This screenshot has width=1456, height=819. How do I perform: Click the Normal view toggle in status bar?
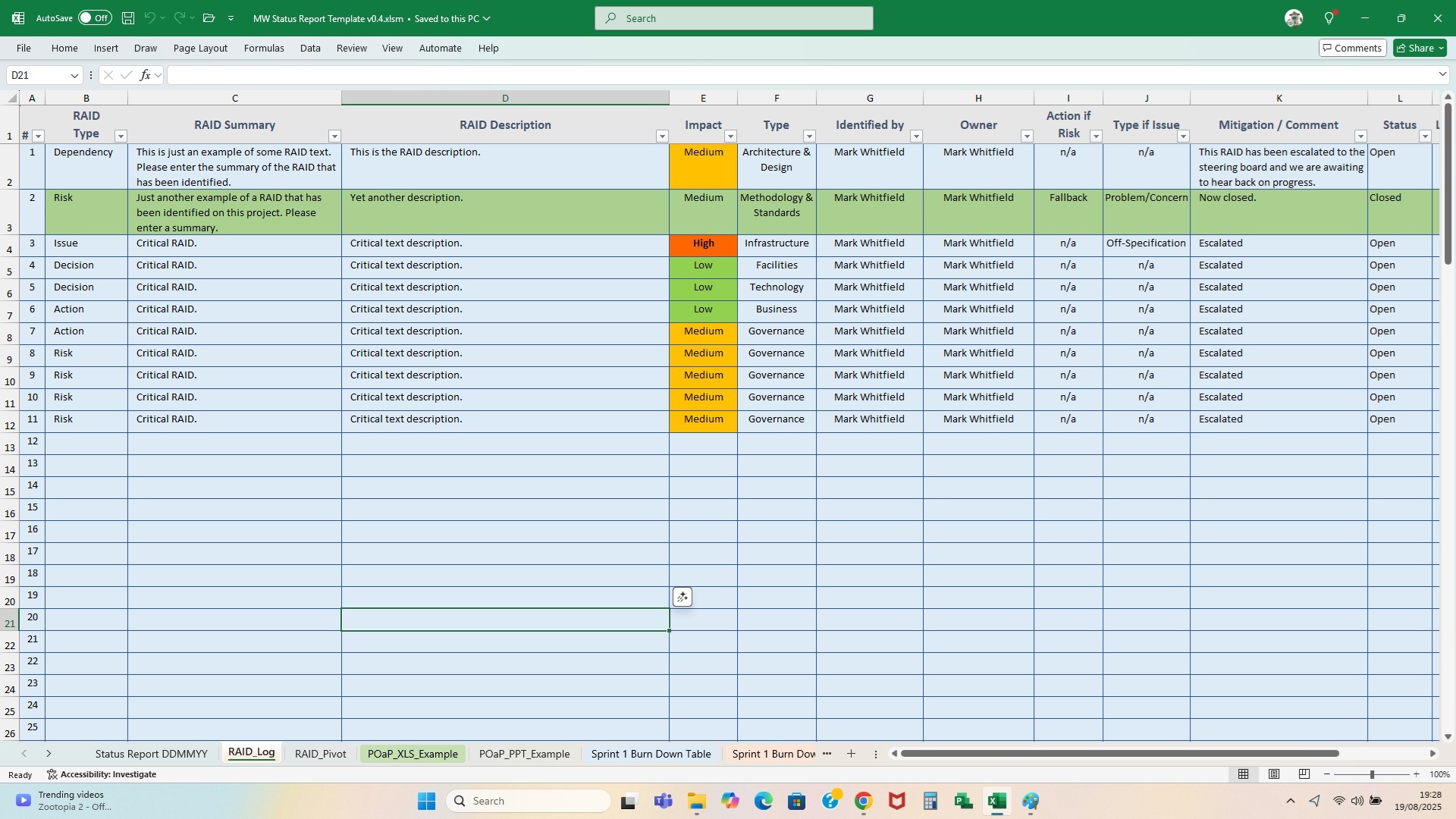[x=1244, y=774]
